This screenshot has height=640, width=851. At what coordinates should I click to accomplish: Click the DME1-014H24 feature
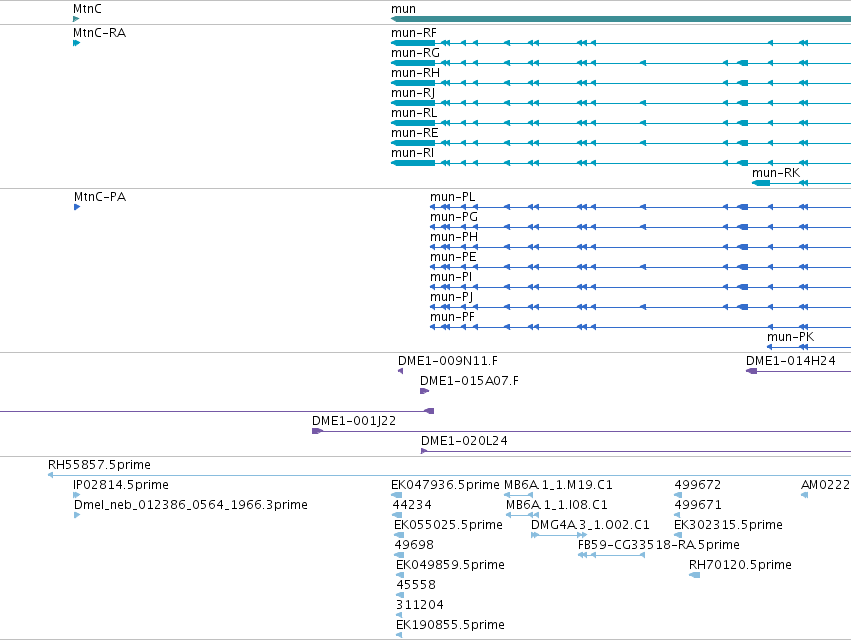pyautogui.click(x=798, y=371)
